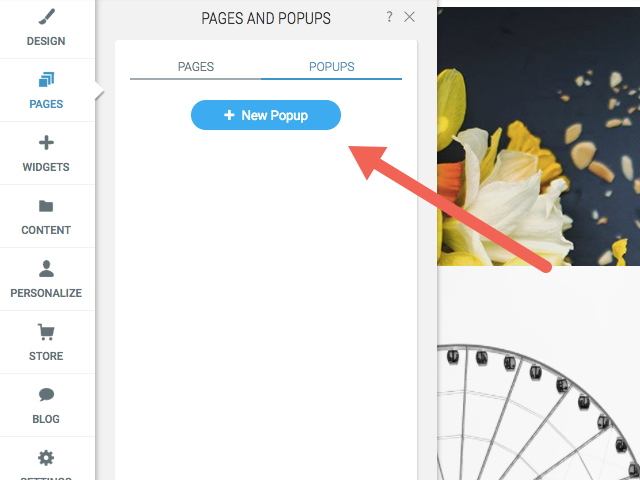
Task: Click the WIDGETS text label in sidebar
Action: pos(46,167)
